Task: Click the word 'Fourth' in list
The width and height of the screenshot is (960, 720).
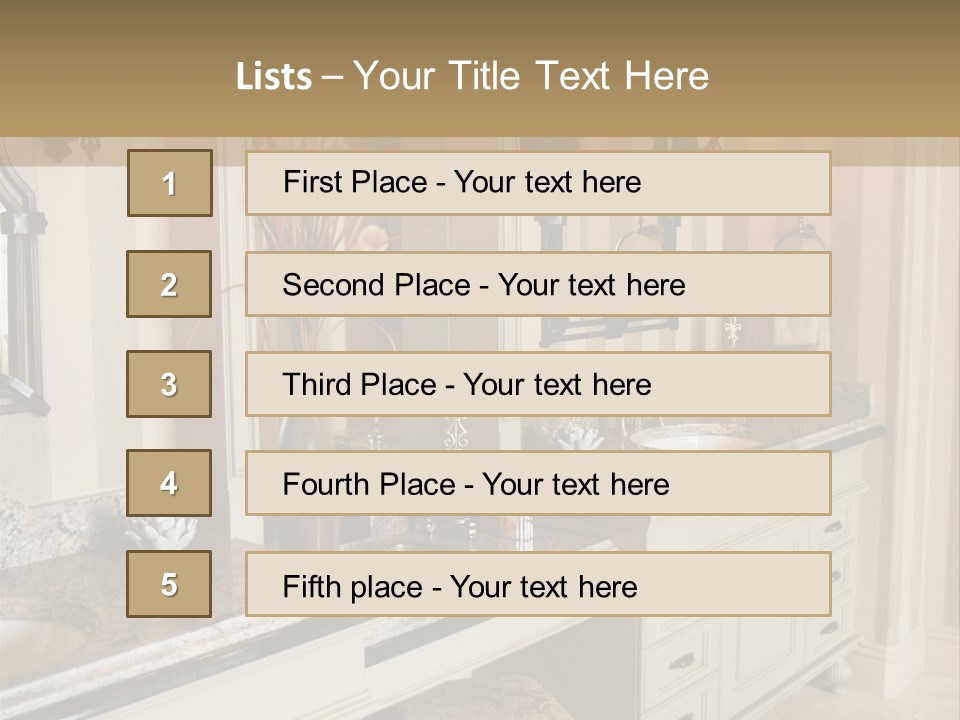Action: [327, 485]
